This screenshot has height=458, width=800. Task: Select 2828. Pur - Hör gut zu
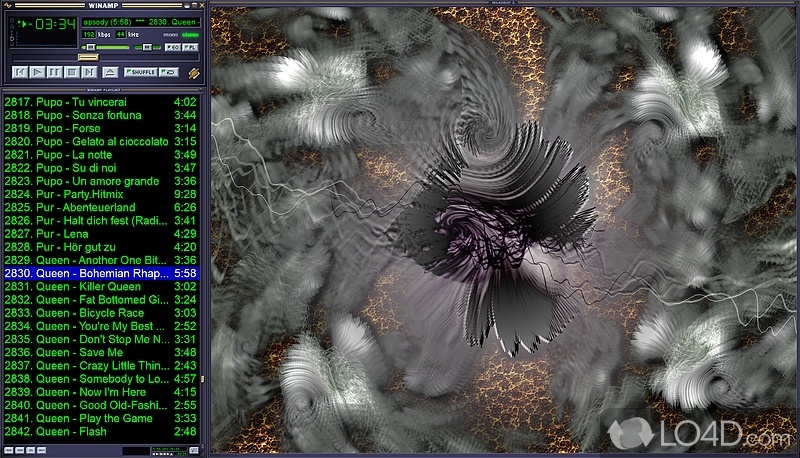[101, 247]
